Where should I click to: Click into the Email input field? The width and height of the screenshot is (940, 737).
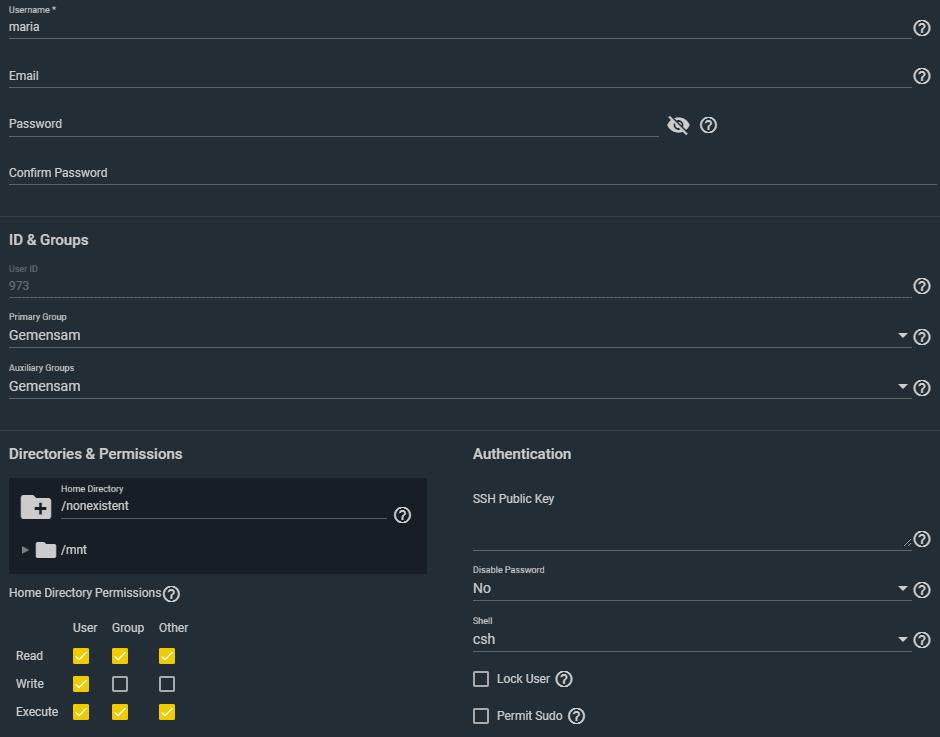click(x=460, y=76)
